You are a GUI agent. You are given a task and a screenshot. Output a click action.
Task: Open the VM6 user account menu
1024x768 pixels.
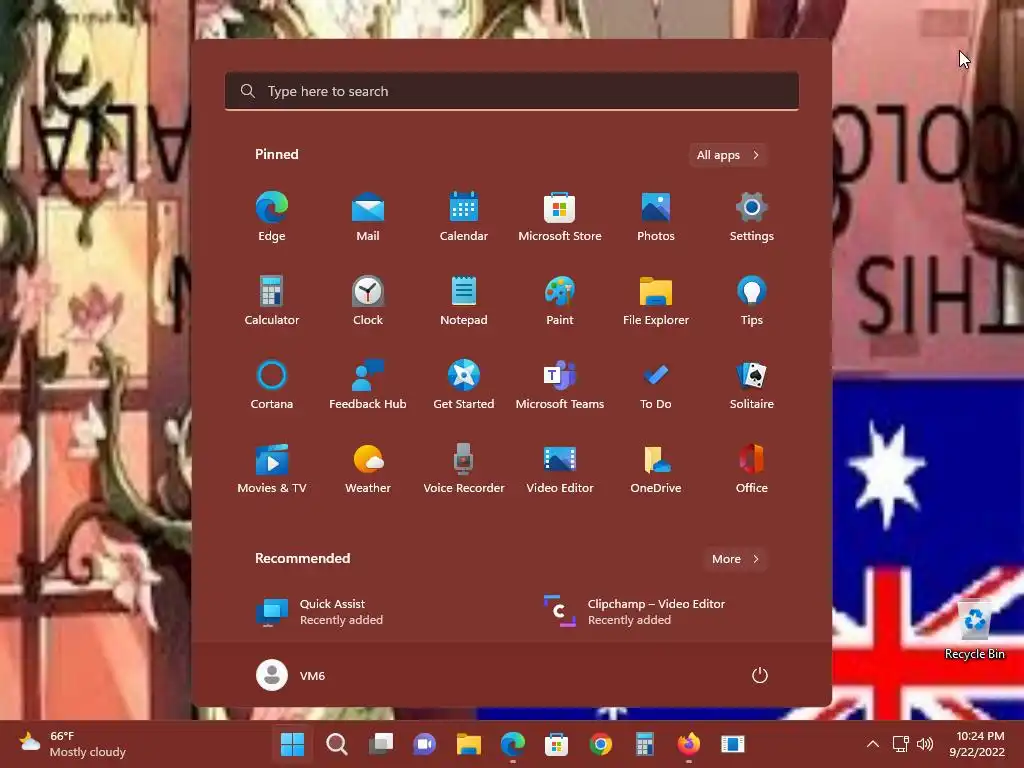291,675
